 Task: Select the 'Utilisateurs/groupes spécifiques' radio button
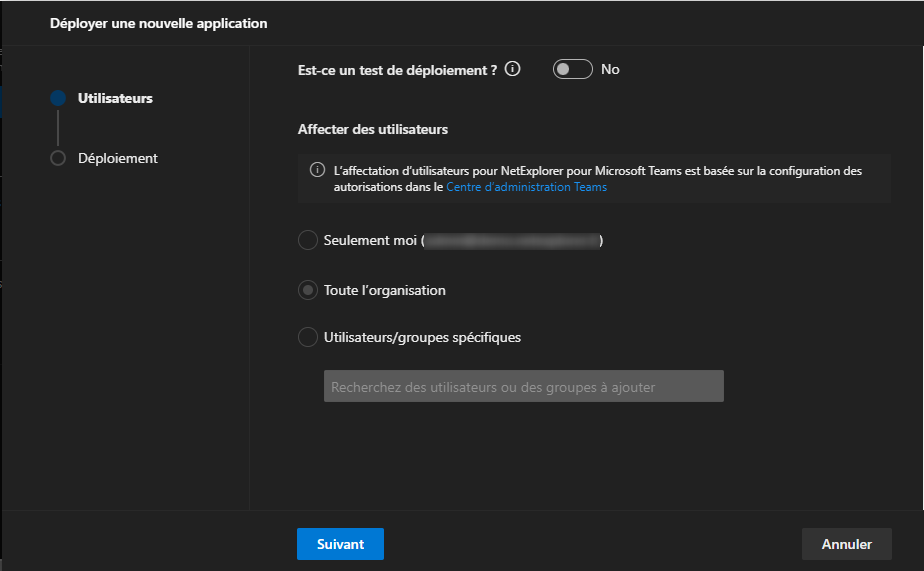point(308,337)
